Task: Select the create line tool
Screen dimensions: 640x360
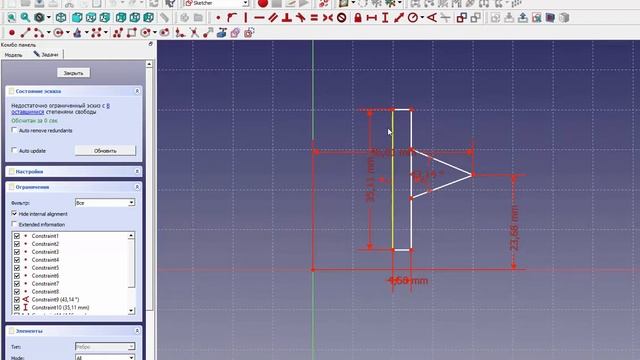Action: [x=25, y=33]
